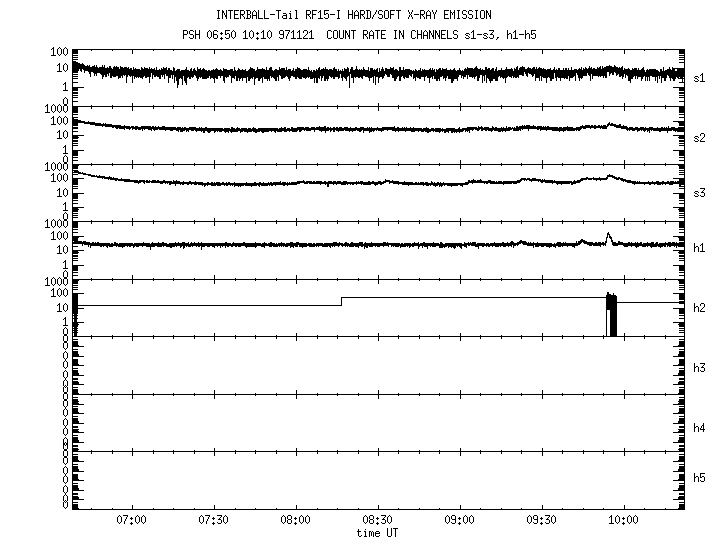Select the 09:30 time tick label
This screenshot has width=720, height=550.
click(541, 521)
